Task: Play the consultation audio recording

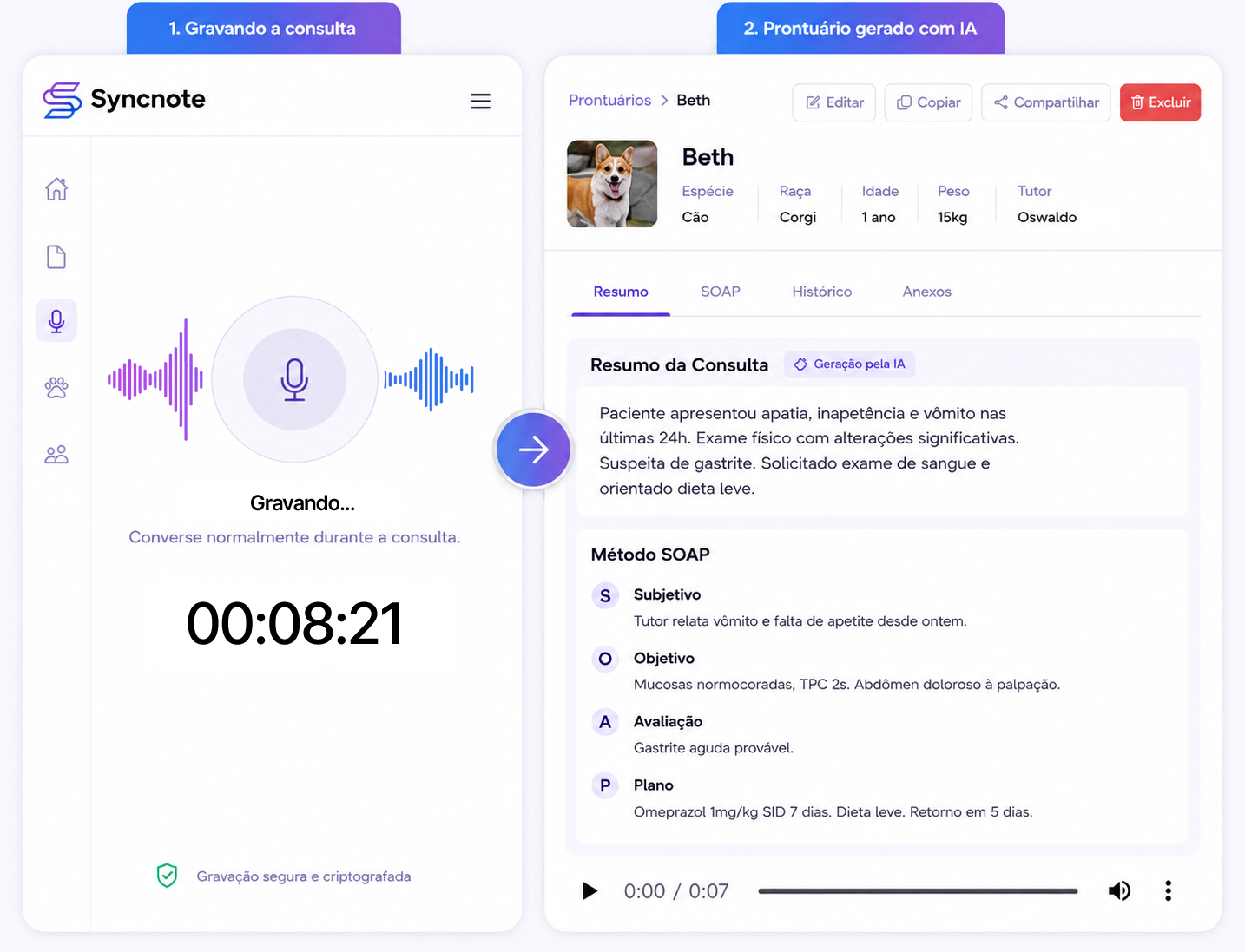Action: point(590,890)
